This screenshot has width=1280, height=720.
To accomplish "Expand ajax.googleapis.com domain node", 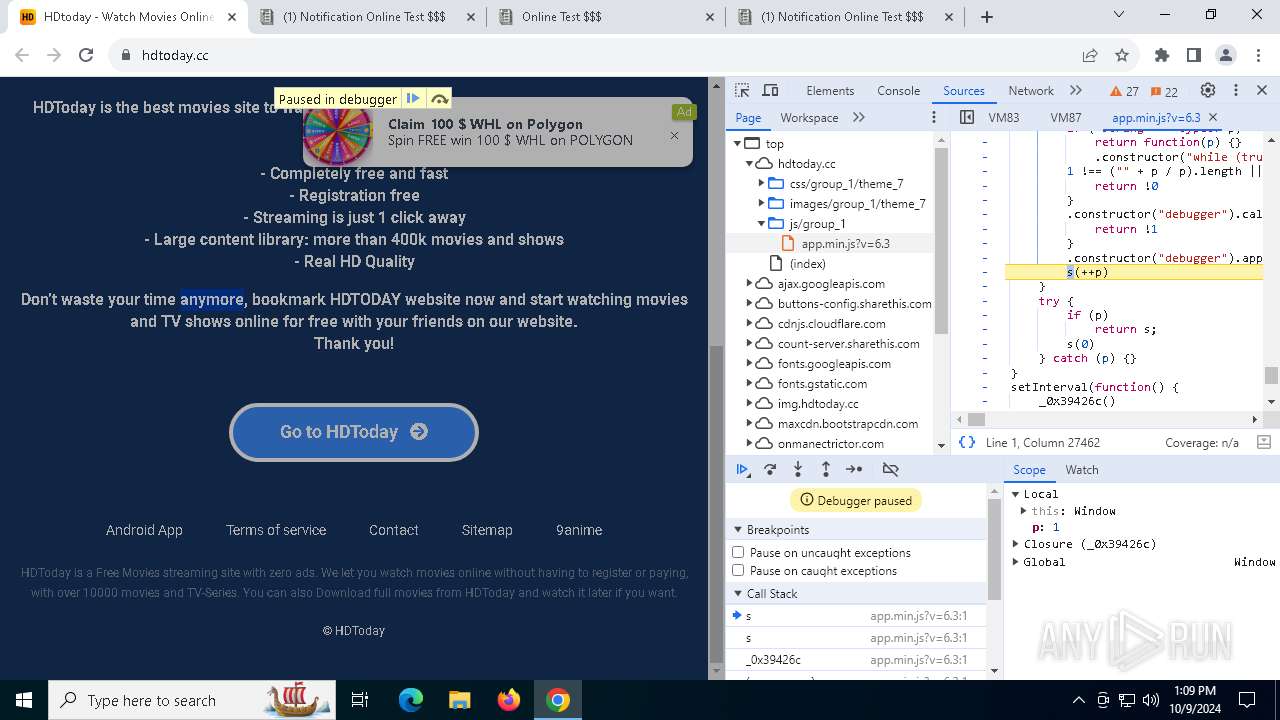I will (749, 284).
